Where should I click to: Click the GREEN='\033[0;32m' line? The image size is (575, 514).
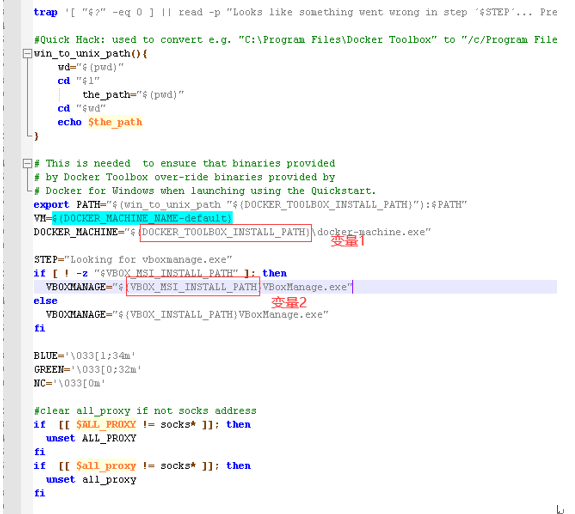point(88,370)
